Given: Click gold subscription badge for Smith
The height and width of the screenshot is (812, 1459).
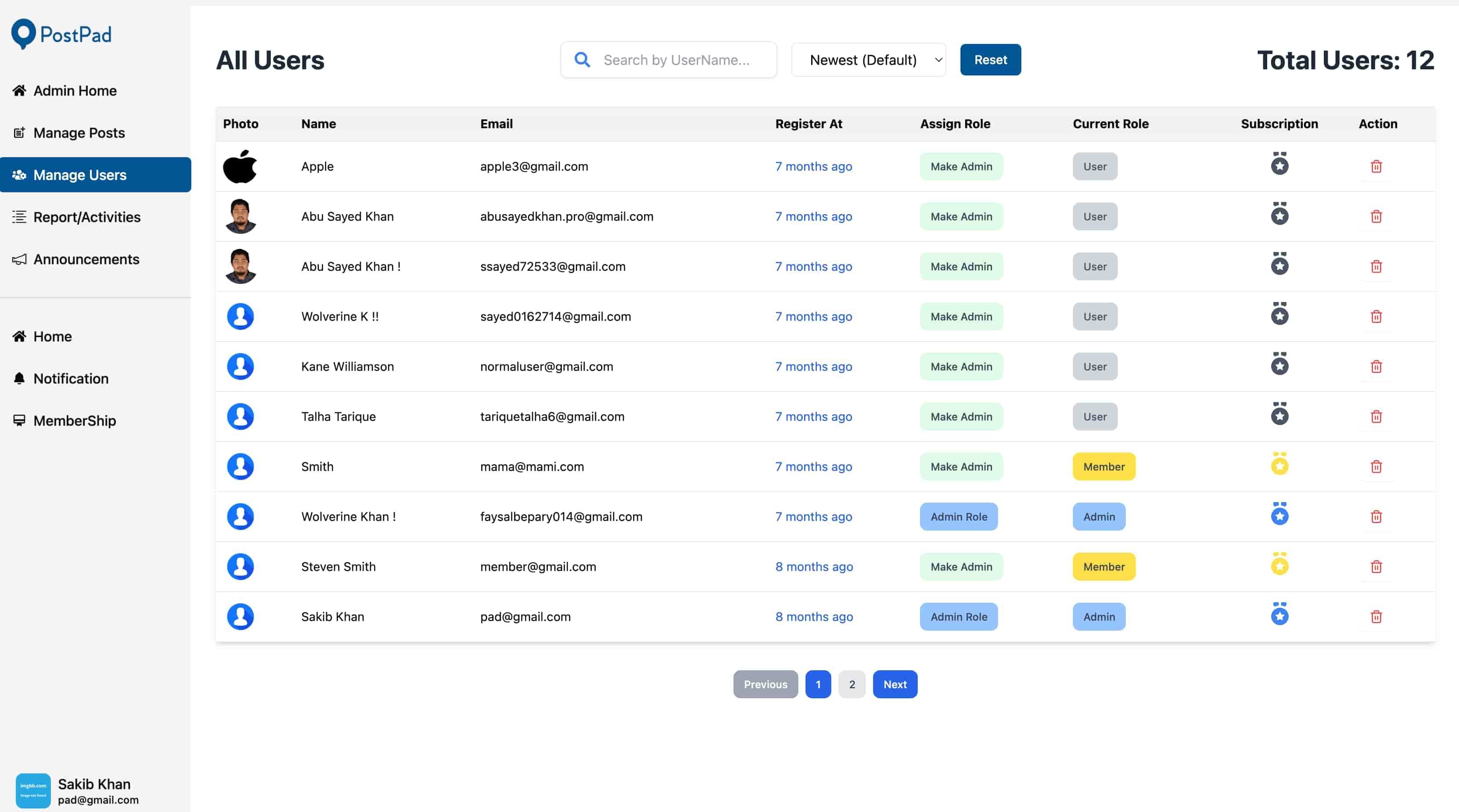Looking at the screenshot, I should pyautogui.click(x=1279, y=463).
